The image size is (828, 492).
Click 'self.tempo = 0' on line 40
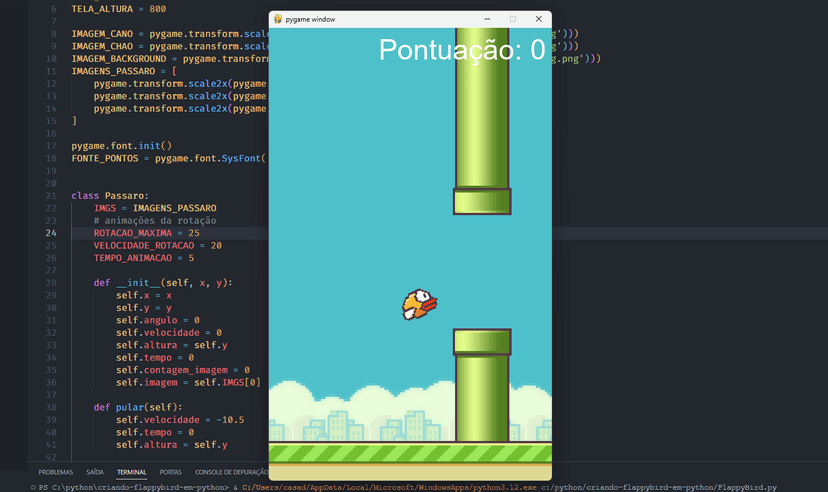tap(155, 432)
